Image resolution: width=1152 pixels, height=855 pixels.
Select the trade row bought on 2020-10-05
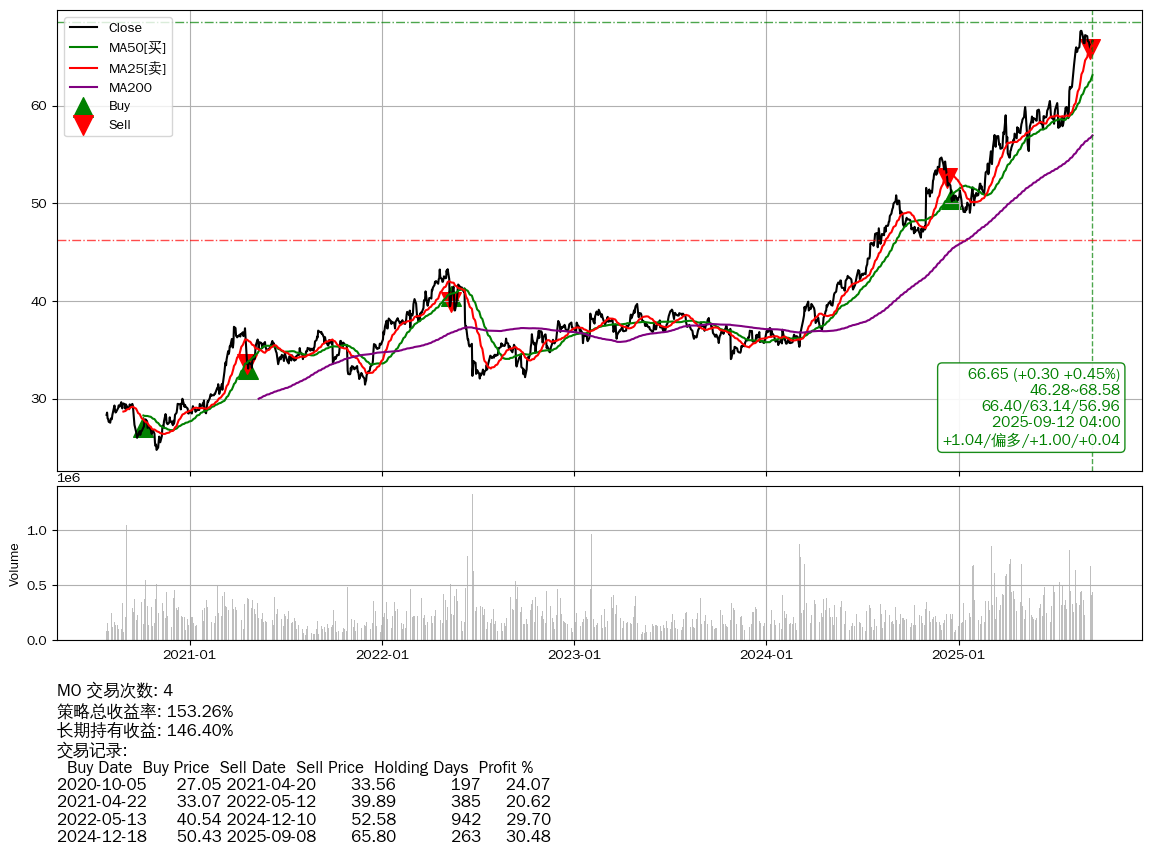(x=303, y=784)
